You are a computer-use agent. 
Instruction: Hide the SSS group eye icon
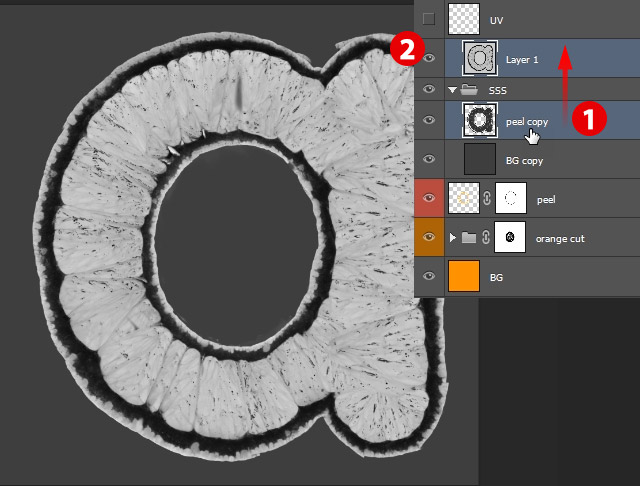[429, 89]
